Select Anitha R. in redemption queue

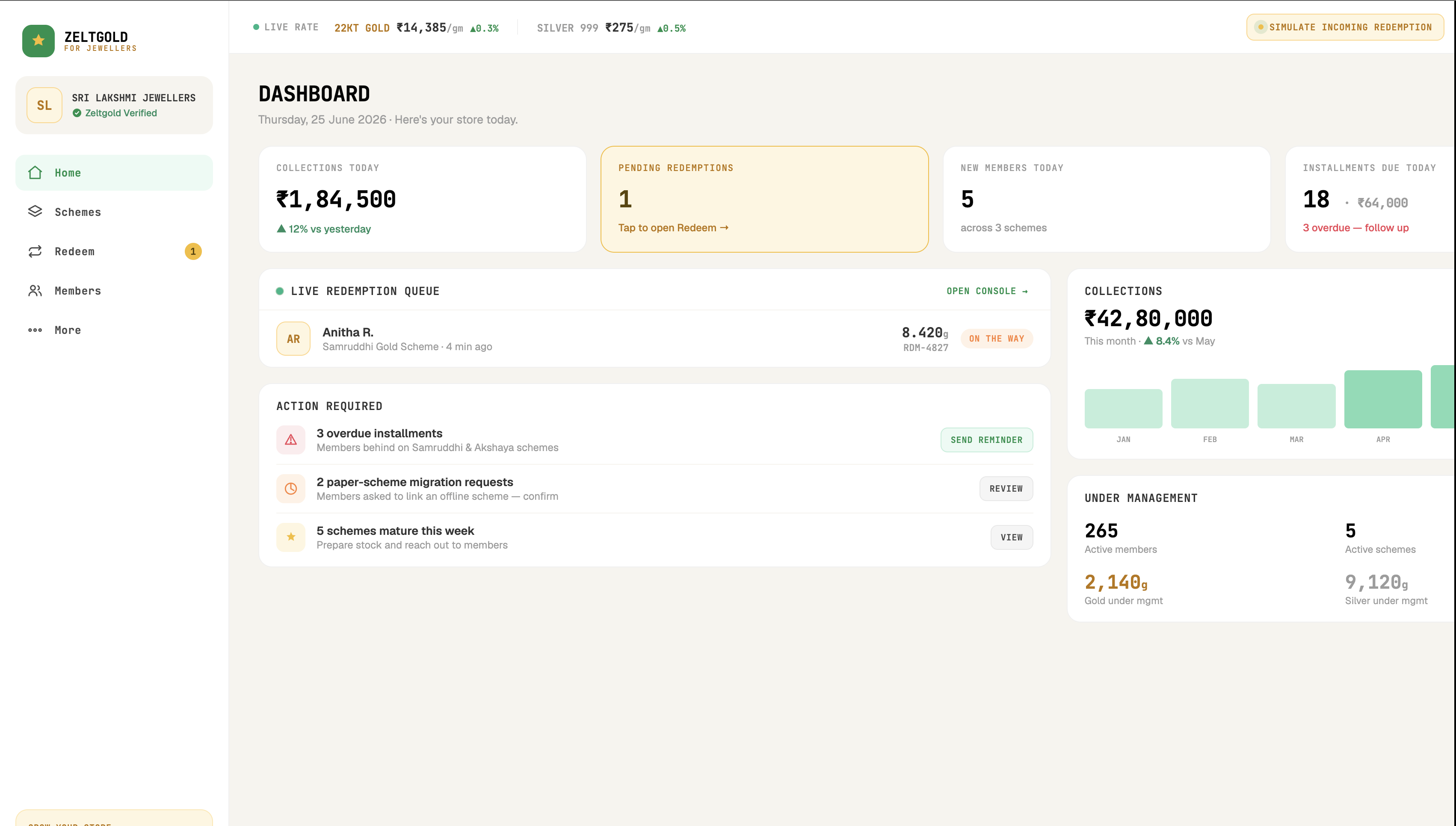[655, 339]
